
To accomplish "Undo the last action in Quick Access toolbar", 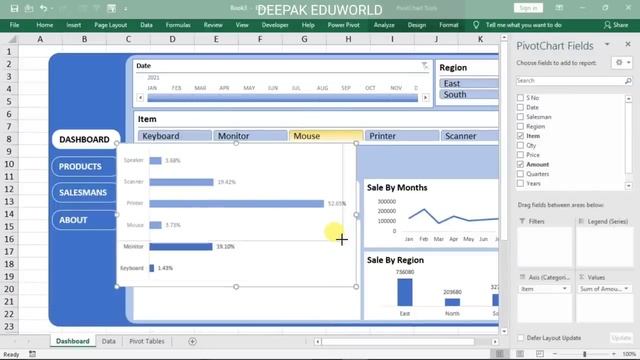I will click(43, 8).
